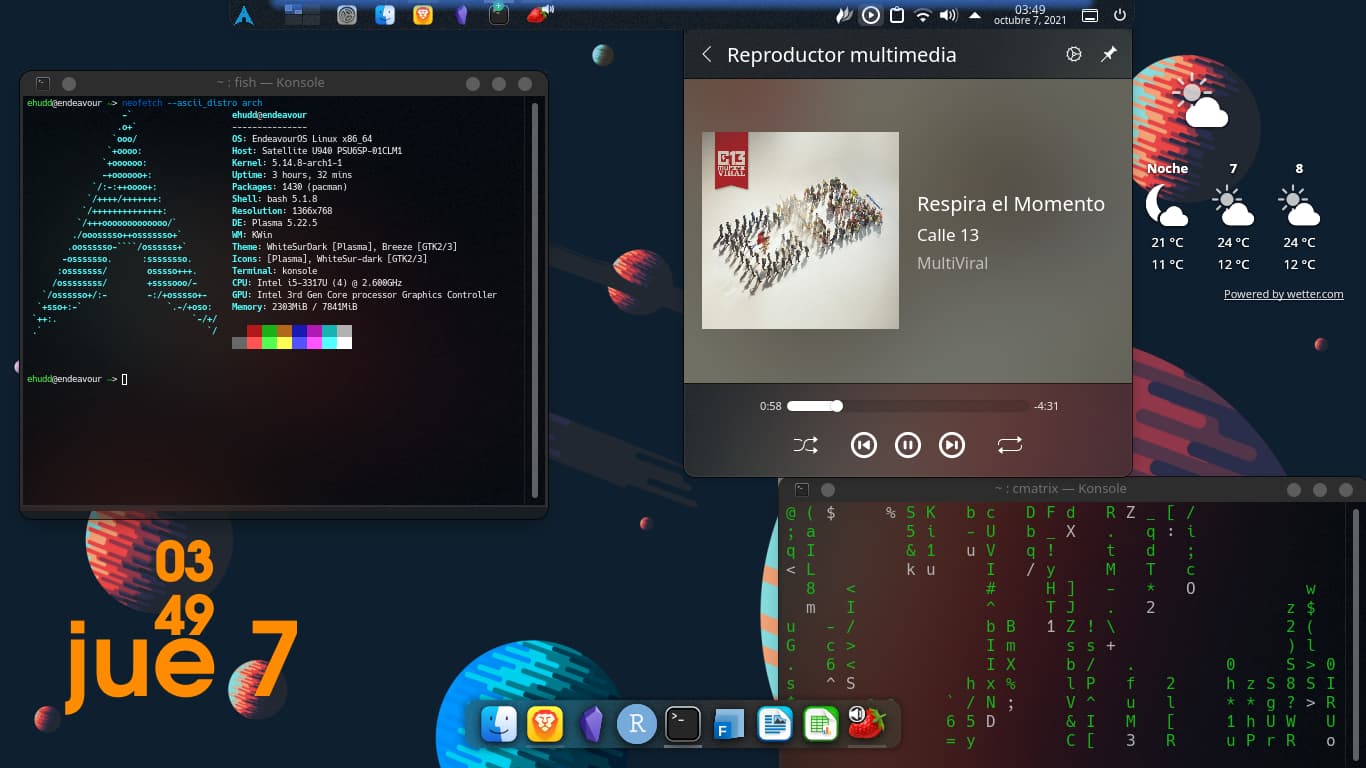Click the artist name Calle 13
Viewport: 1366px width, 768px height.
pyautogui.click(x=948, y=235)
